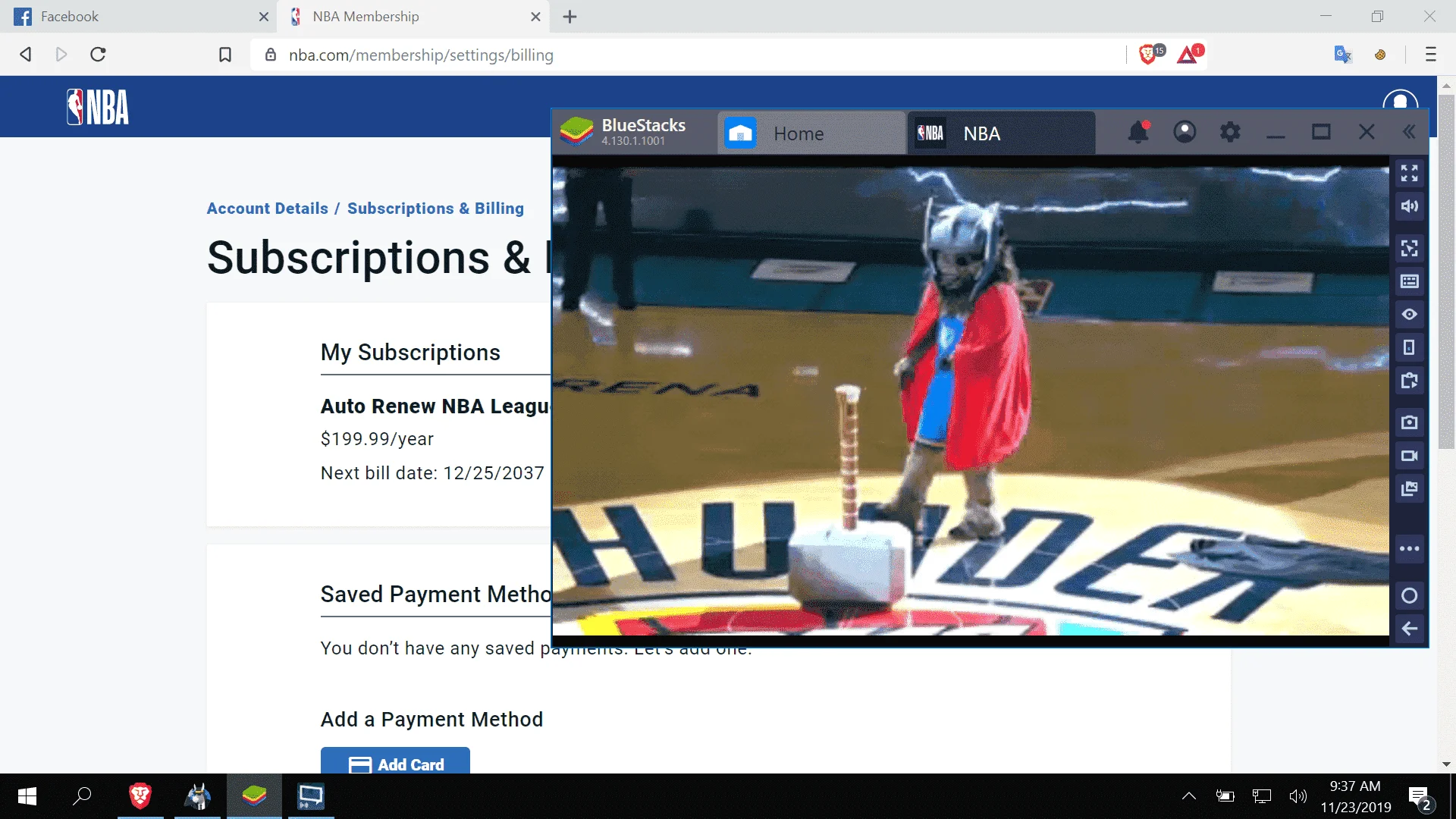This screenshot has height=819, width=1456.
Task: Click the address bar URL field
Action: pyautogui.click(x=686, y=55)
